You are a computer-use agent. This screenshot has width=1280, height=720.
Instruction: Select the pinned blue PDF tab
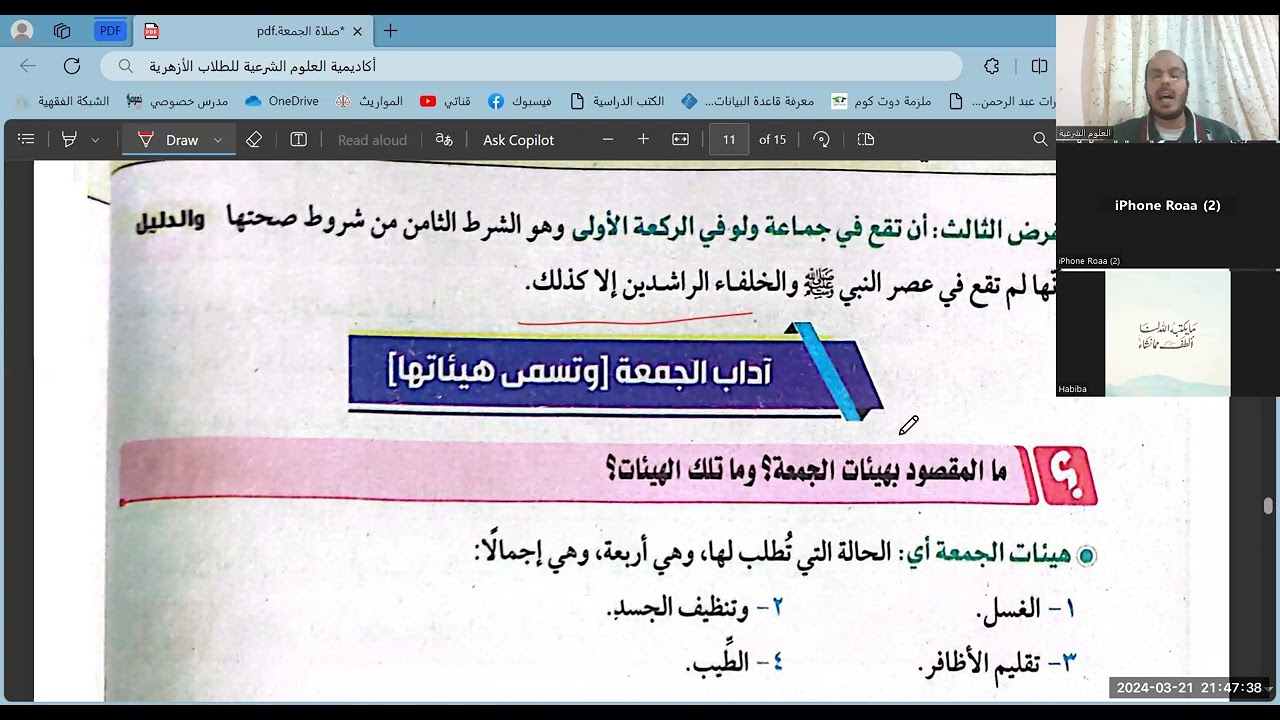(x=110, y=31)
